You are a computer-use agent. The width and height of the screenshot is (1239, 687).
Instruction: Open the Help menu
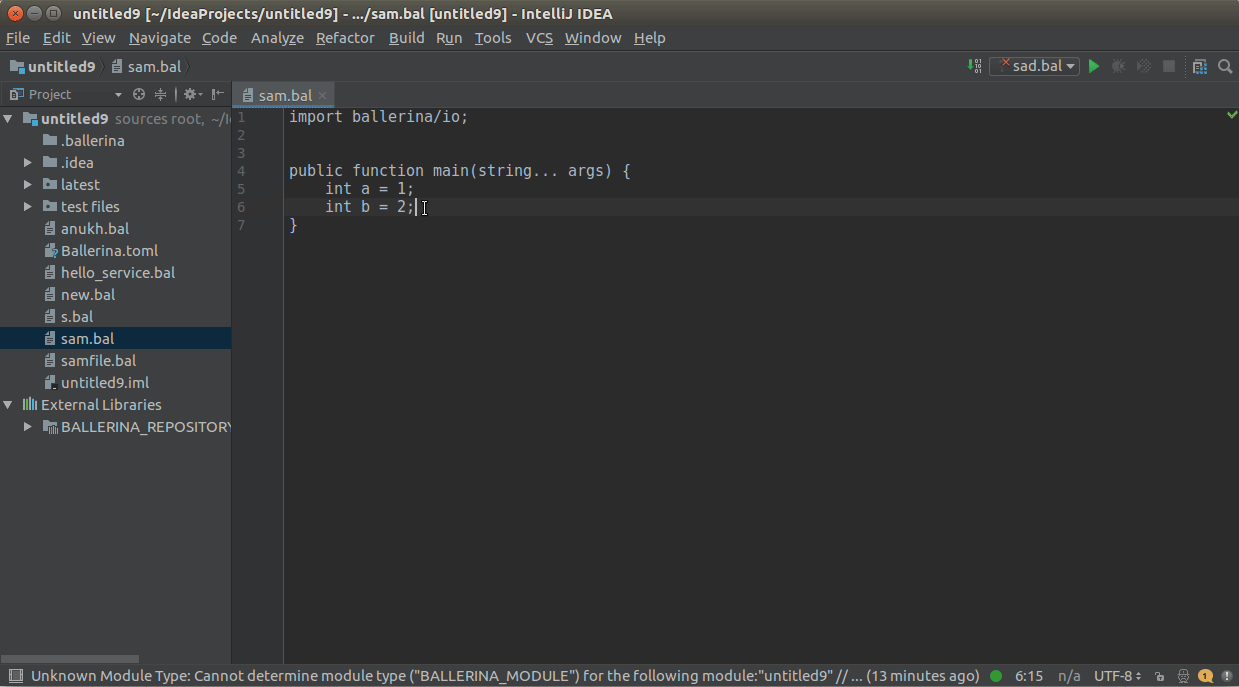[x=650, y=38]
